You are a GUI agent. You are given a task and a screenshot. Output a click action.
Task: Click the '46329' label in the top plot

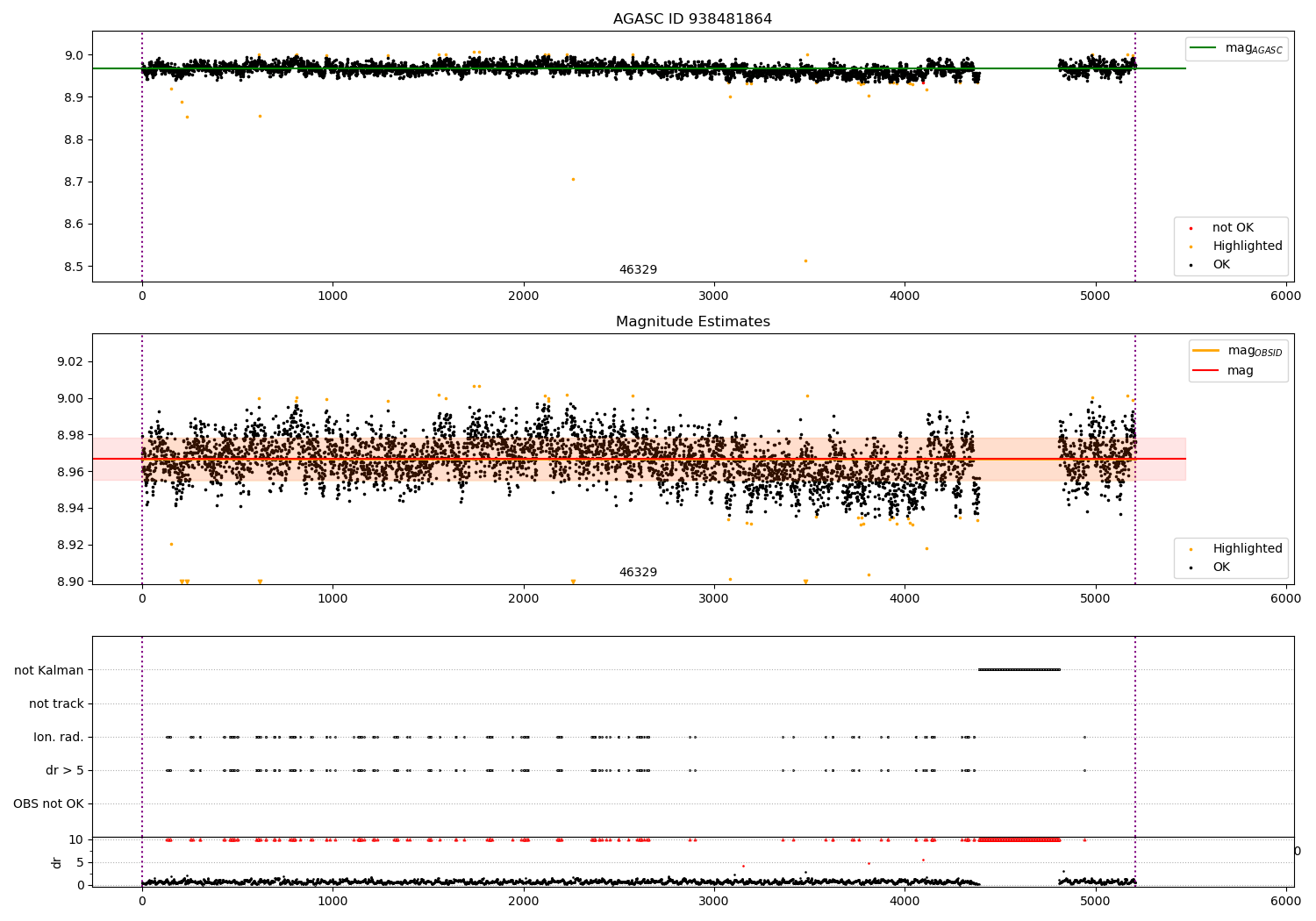coord(638,270)
